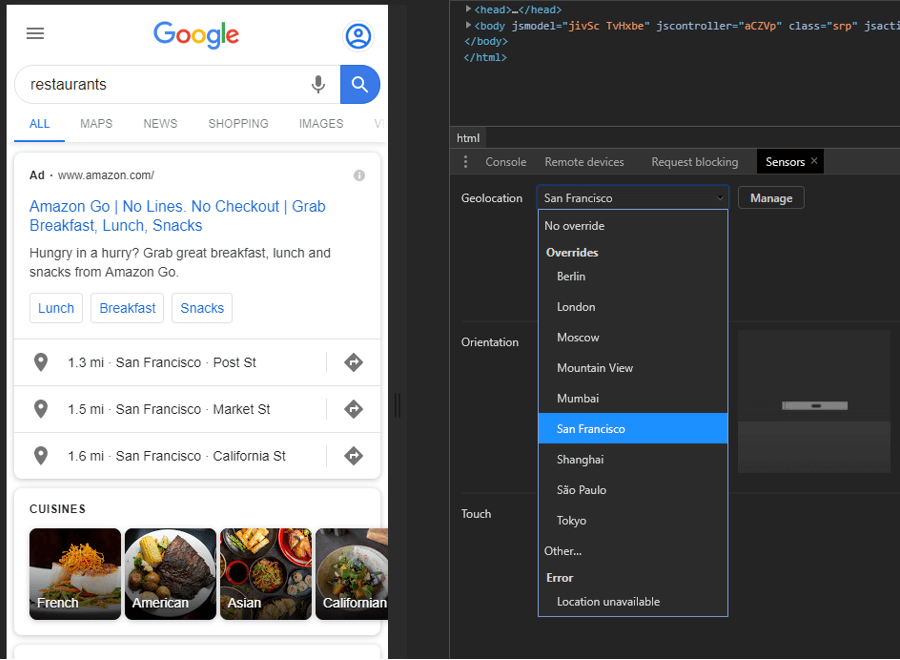Start voice search with the microphone icon

[x=318, y=84]
